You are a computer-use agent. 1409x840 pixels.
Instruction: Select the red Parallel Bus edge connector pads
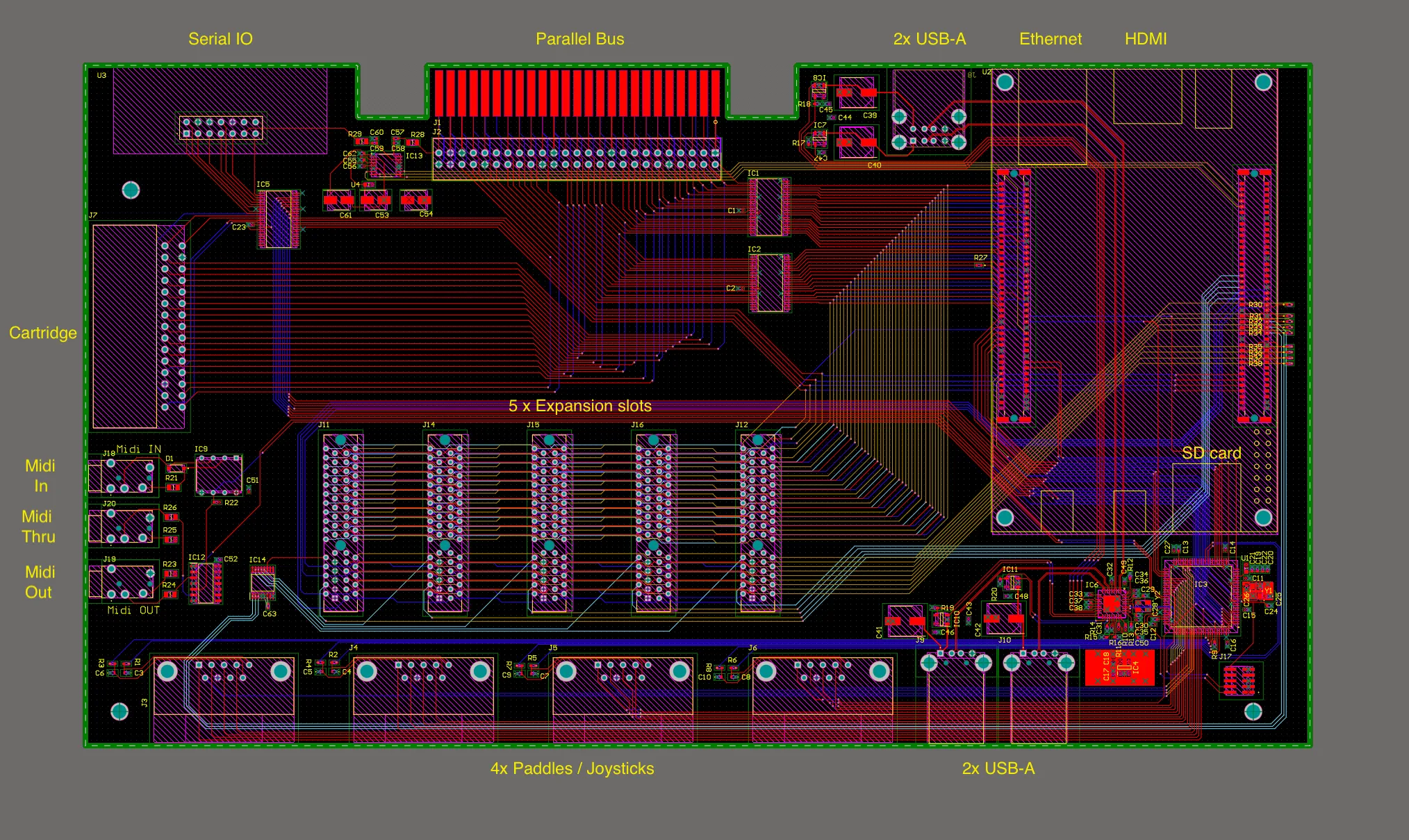coord(577,92)
